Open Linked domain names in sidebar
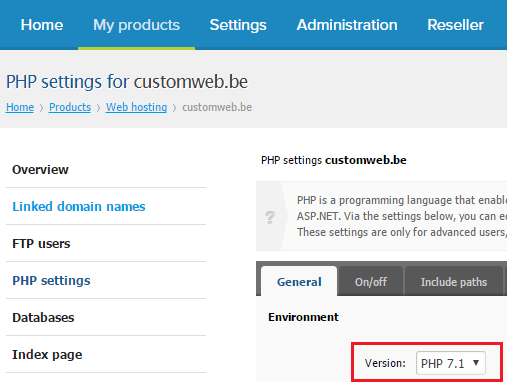507x382 pixels. pos(79,207)
